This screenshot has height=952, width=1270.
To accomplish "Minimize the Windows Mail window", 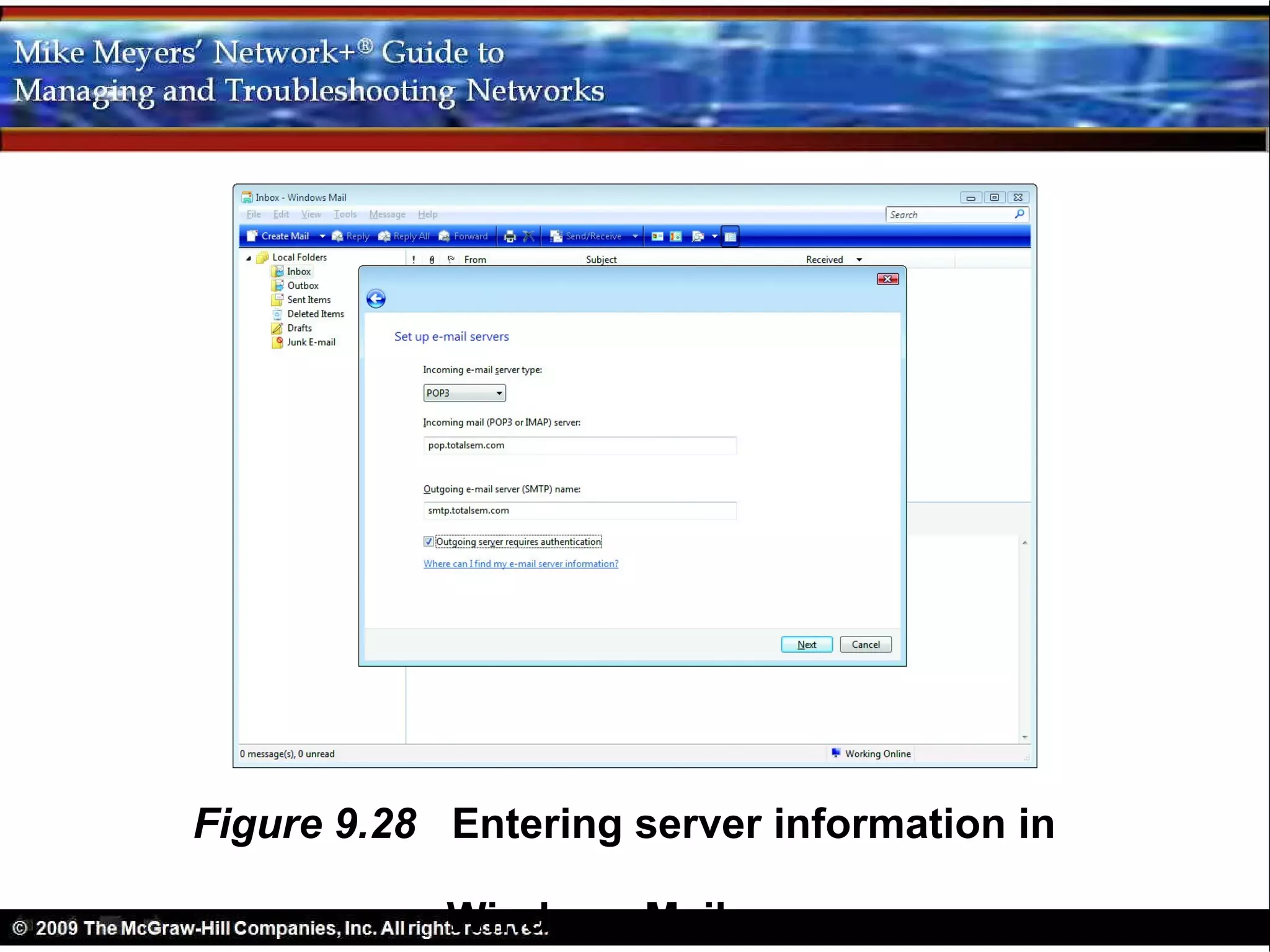I will (x=971, y=197).
